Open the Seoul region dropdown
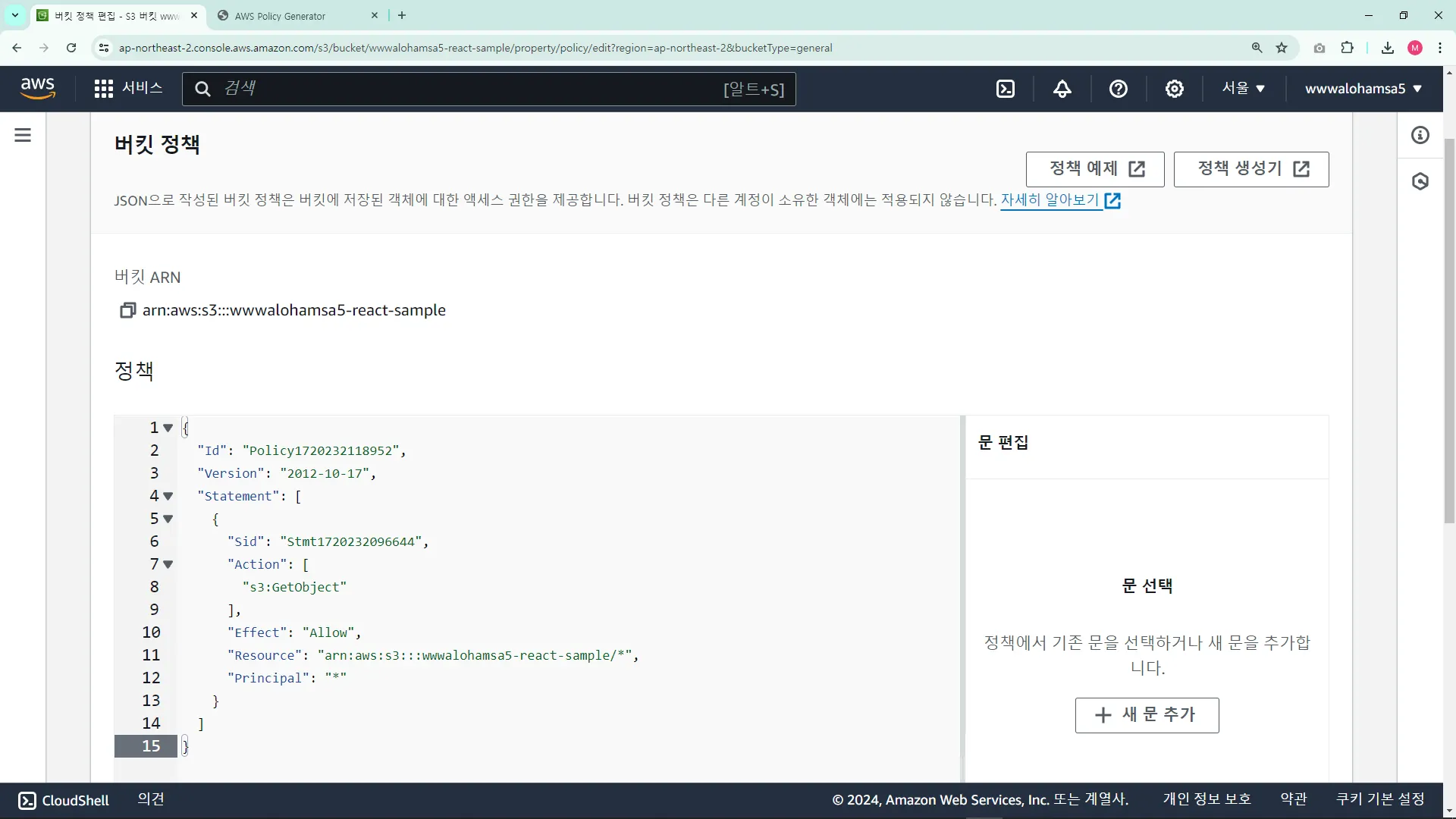The width and height of the screenshot is (1456, 819). (x=1243, y=88)
